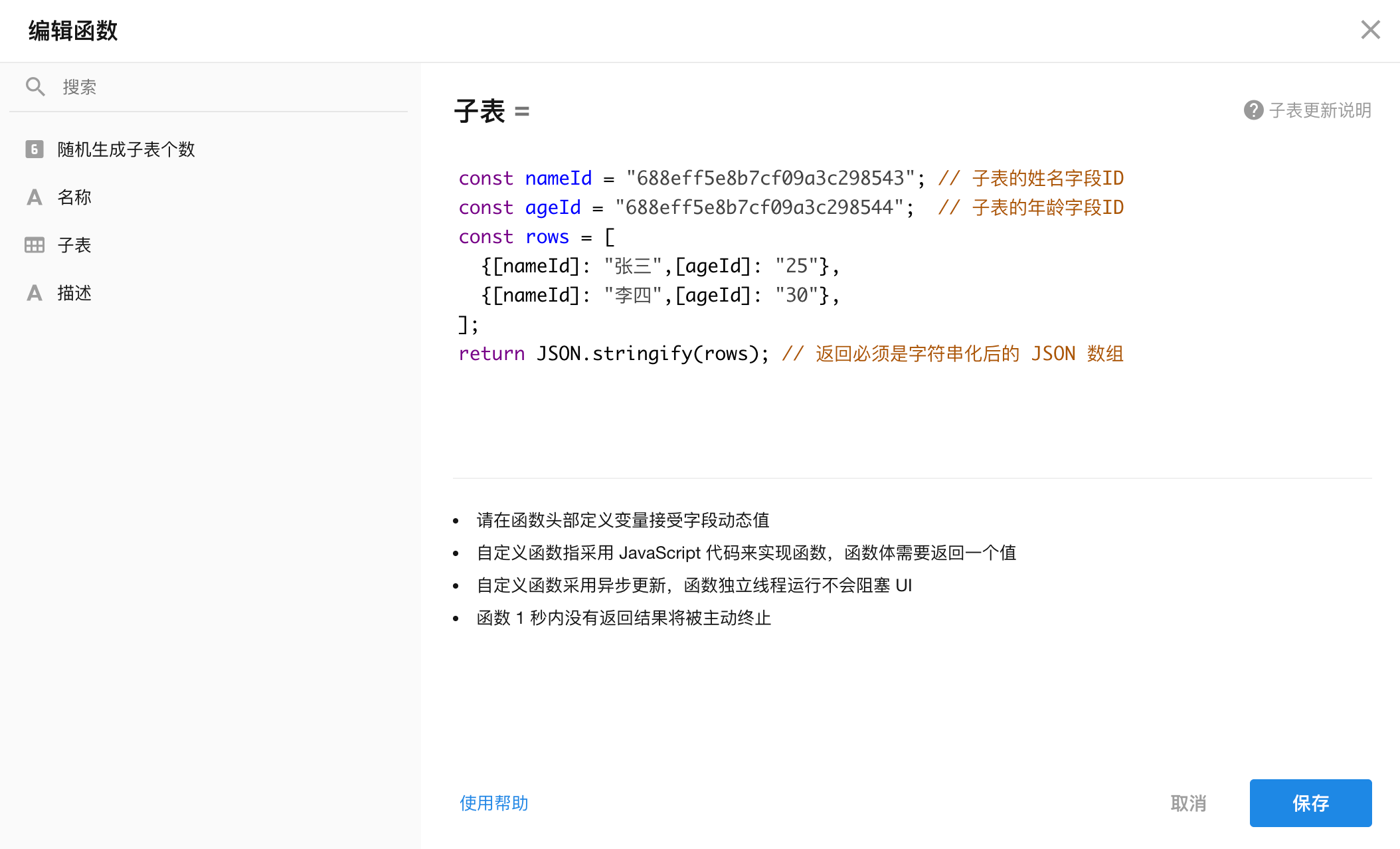Insert the 随机生成子表个数 field

coord(126,149)
